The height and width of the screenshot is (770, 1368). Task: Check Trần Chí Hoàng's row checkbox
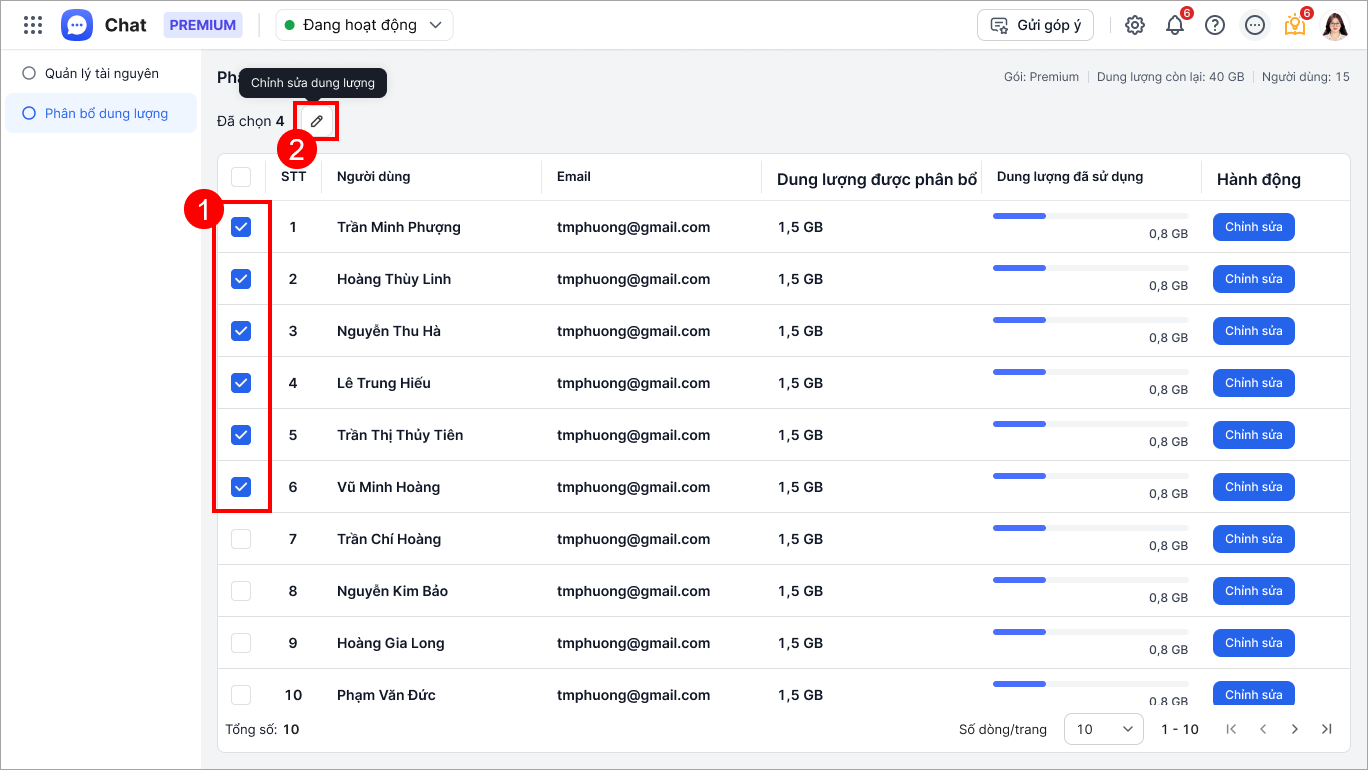(241, 539)
